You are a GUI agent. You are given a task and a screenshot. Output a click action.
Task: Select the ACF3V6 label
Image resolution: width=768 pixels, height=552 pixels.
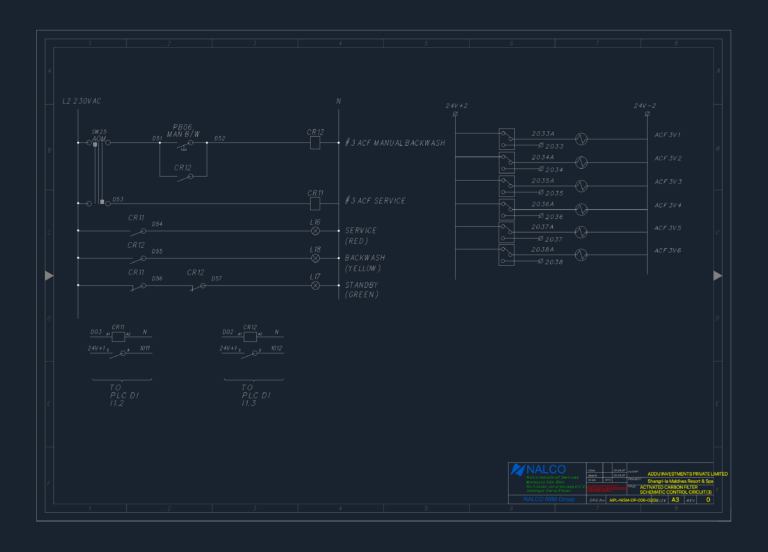pos(668,250)
